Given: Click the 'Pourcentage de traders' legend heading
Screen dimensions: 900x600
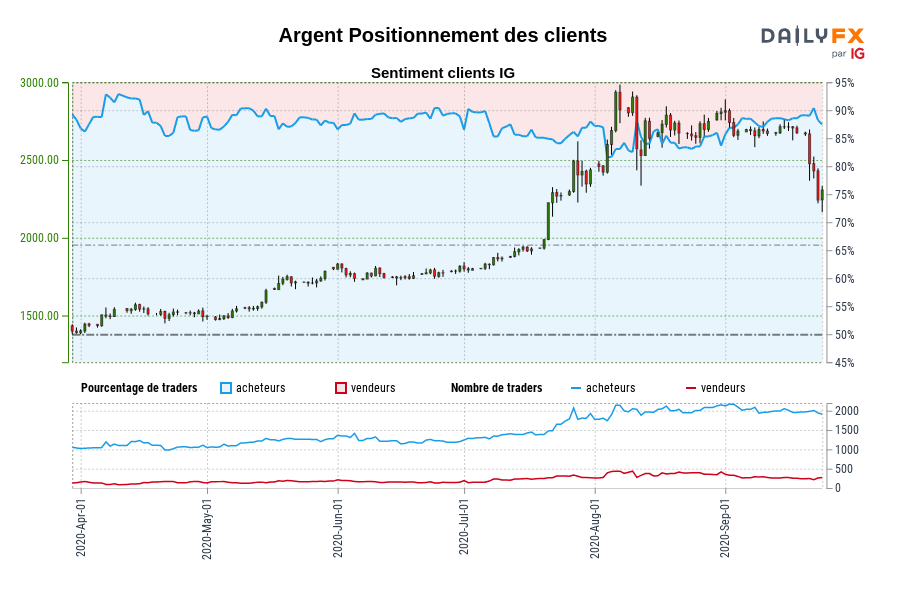Looking at the screenshot, I should click(x=139, y=388).
